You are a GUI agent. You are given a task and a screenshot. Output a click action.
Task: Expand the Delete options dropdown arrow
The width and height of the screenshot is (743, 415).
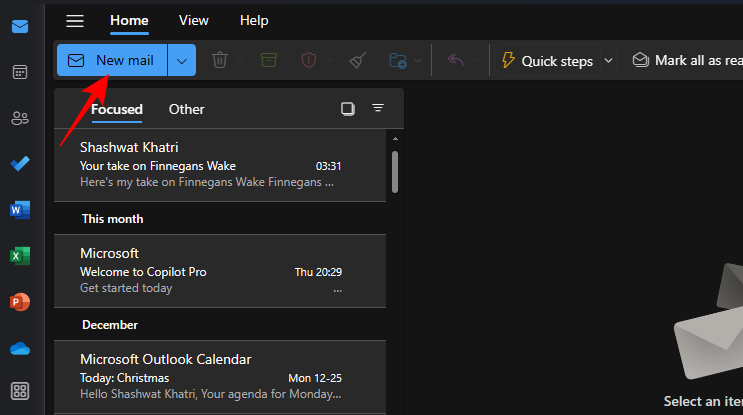click(x=241, y=61)
